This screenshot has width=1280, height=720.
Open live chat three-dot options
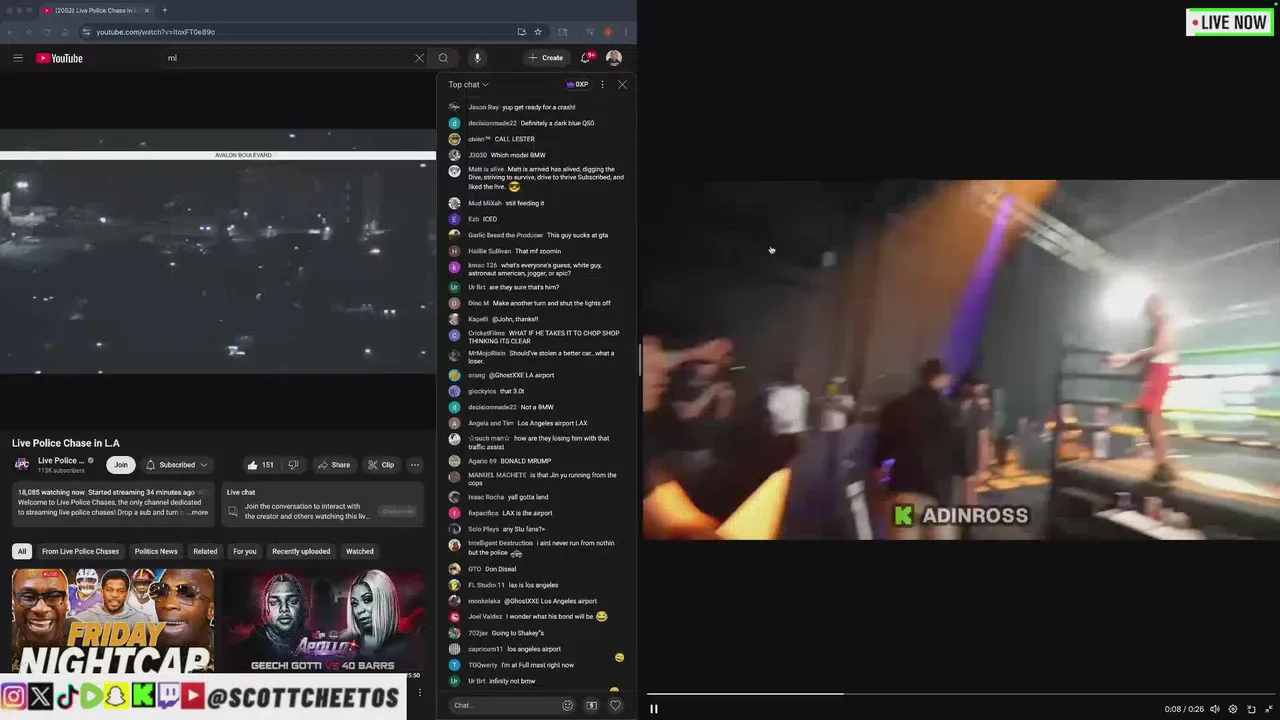(x=602, y=85)
